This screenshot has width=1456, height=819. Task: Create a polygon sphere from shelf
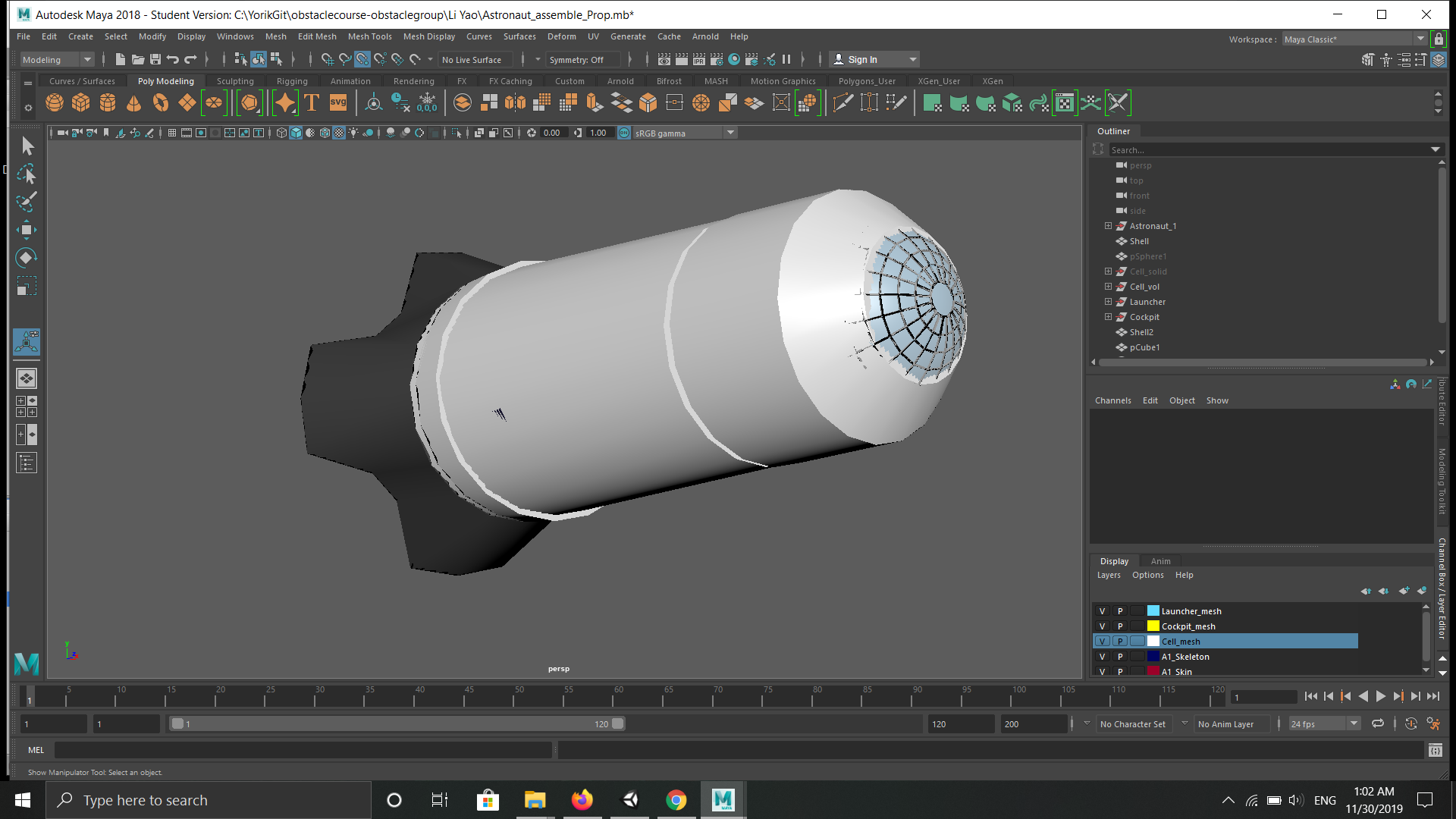[x=55, y=102]
